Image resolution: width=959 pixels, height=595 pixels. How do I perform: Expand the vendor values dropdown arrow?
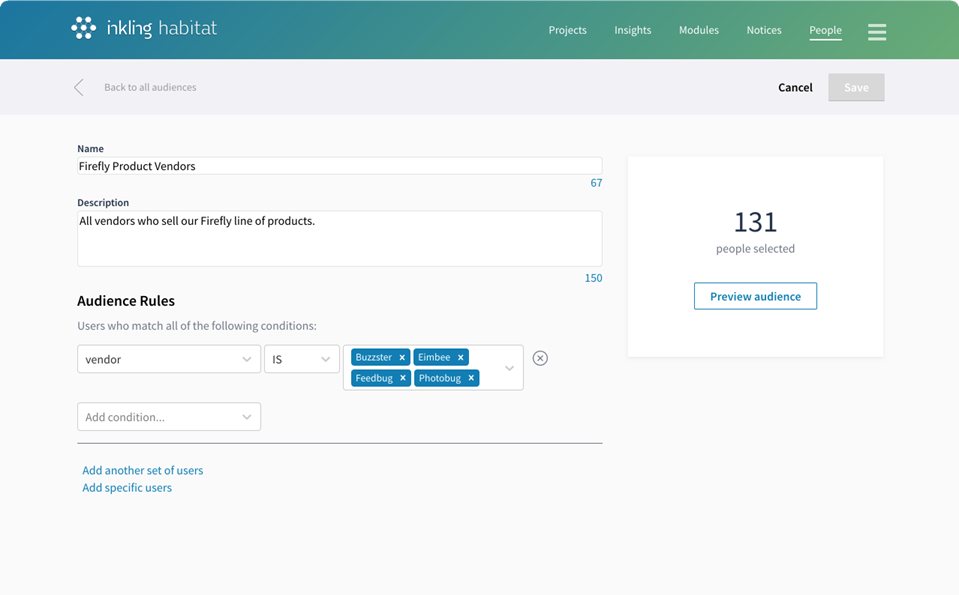pyautogui.click(x=509, y=368)
